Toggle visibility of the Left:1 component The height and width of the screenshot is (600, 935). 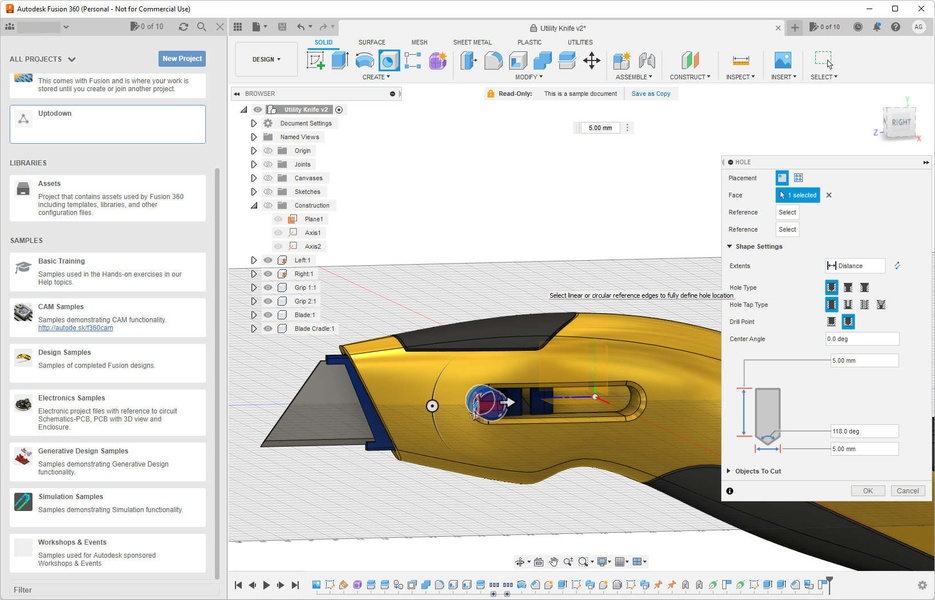268,260
